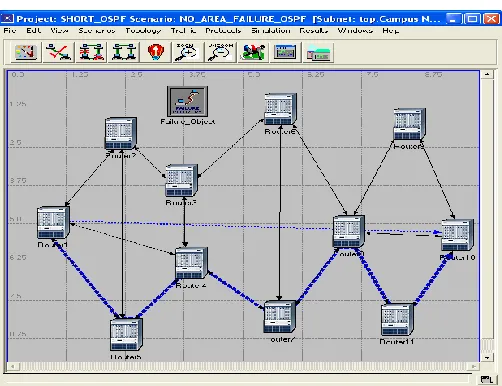Click the status icon at bottom-right corner
502x386 pixels.
click(487, 379)
